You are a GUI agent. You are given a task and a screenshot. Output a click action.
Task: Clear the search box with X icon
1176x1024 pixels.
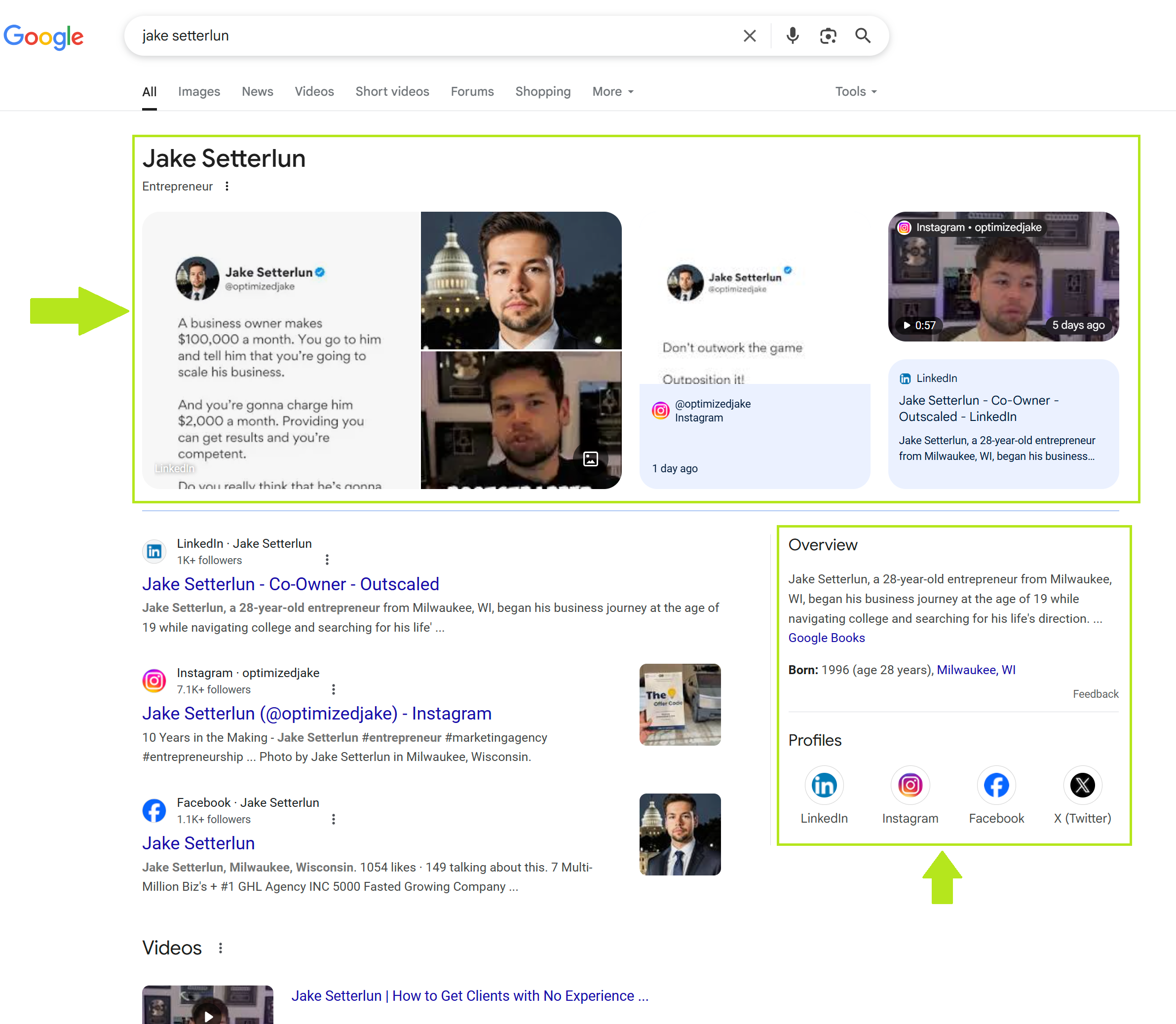749,36
